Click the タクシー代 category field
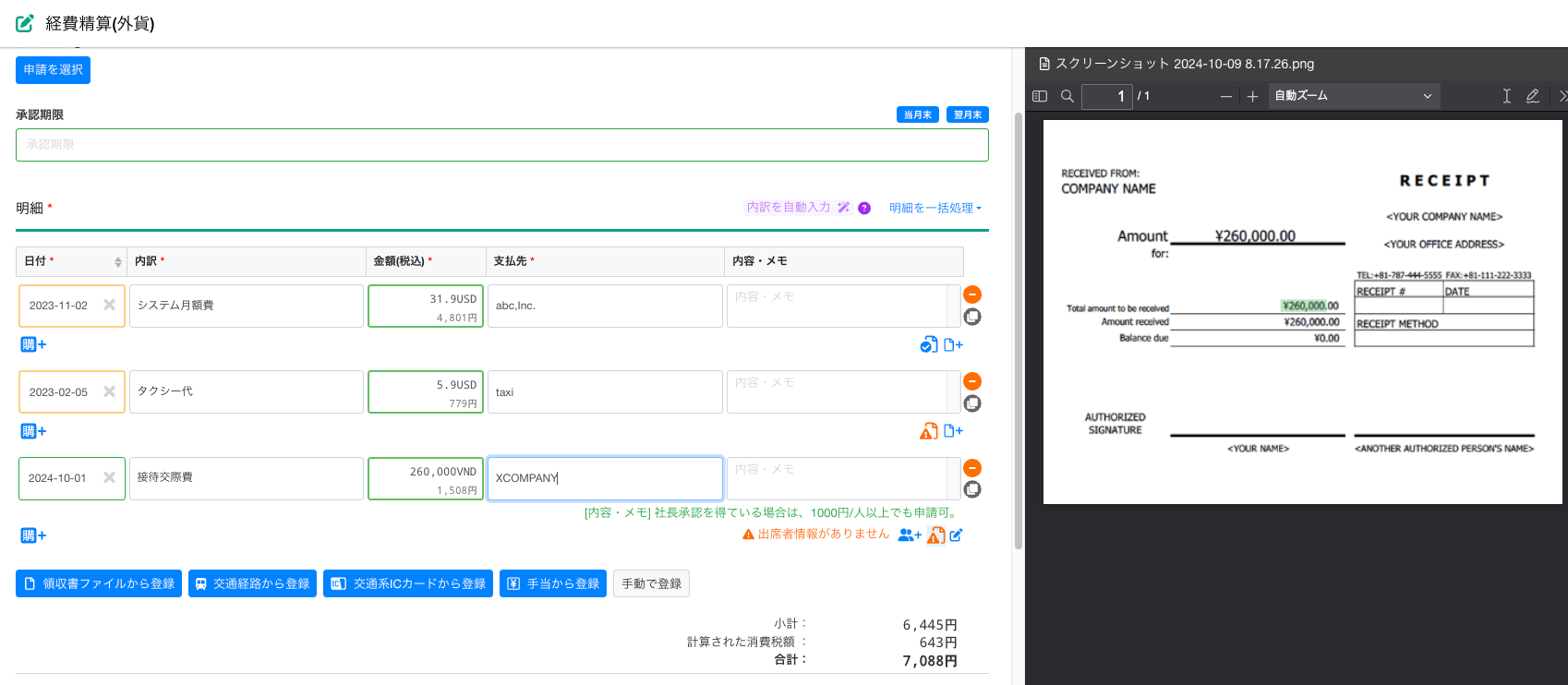The image size is (1568, 685). coord(246,391)
